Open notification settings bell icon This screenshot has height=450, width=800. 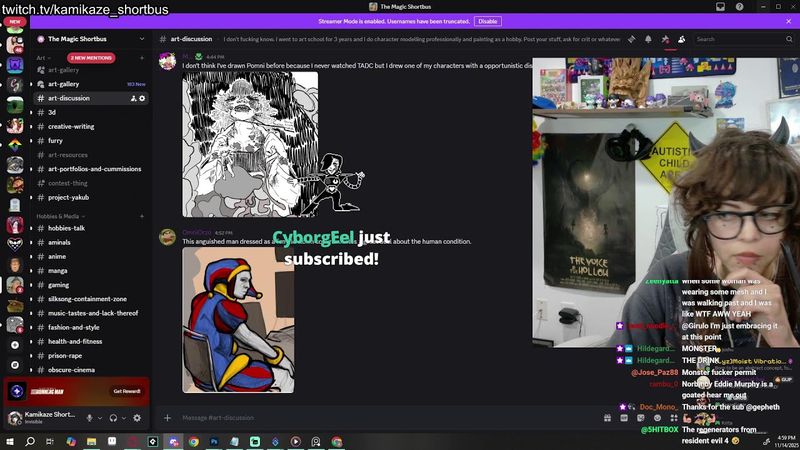pos(648,39)
